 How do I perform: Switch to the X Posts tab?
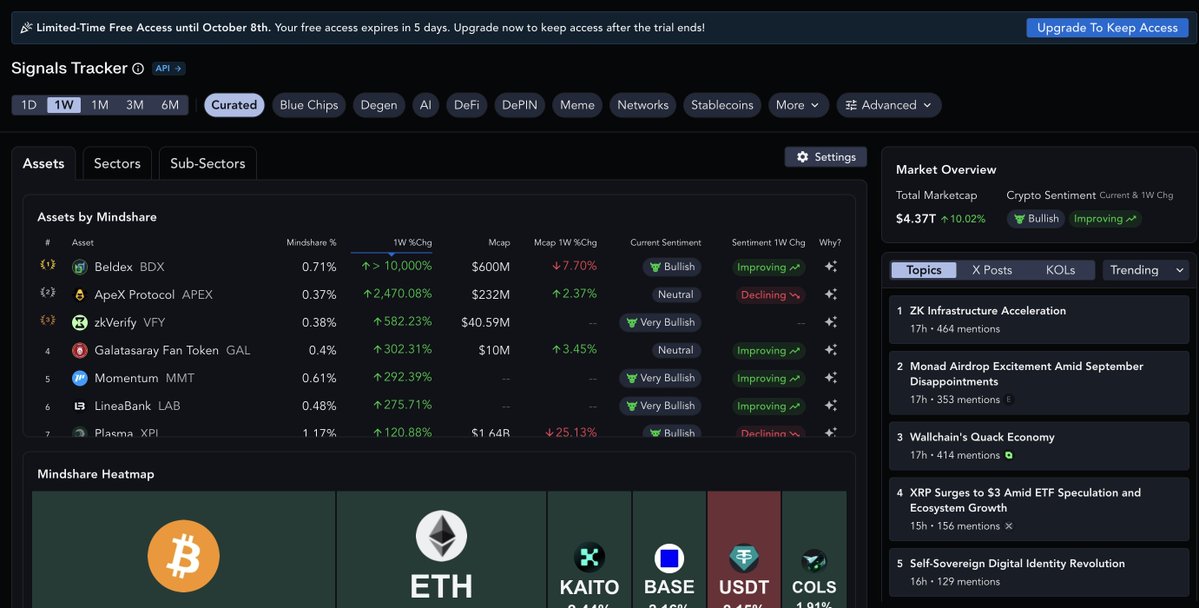(992, 270)
